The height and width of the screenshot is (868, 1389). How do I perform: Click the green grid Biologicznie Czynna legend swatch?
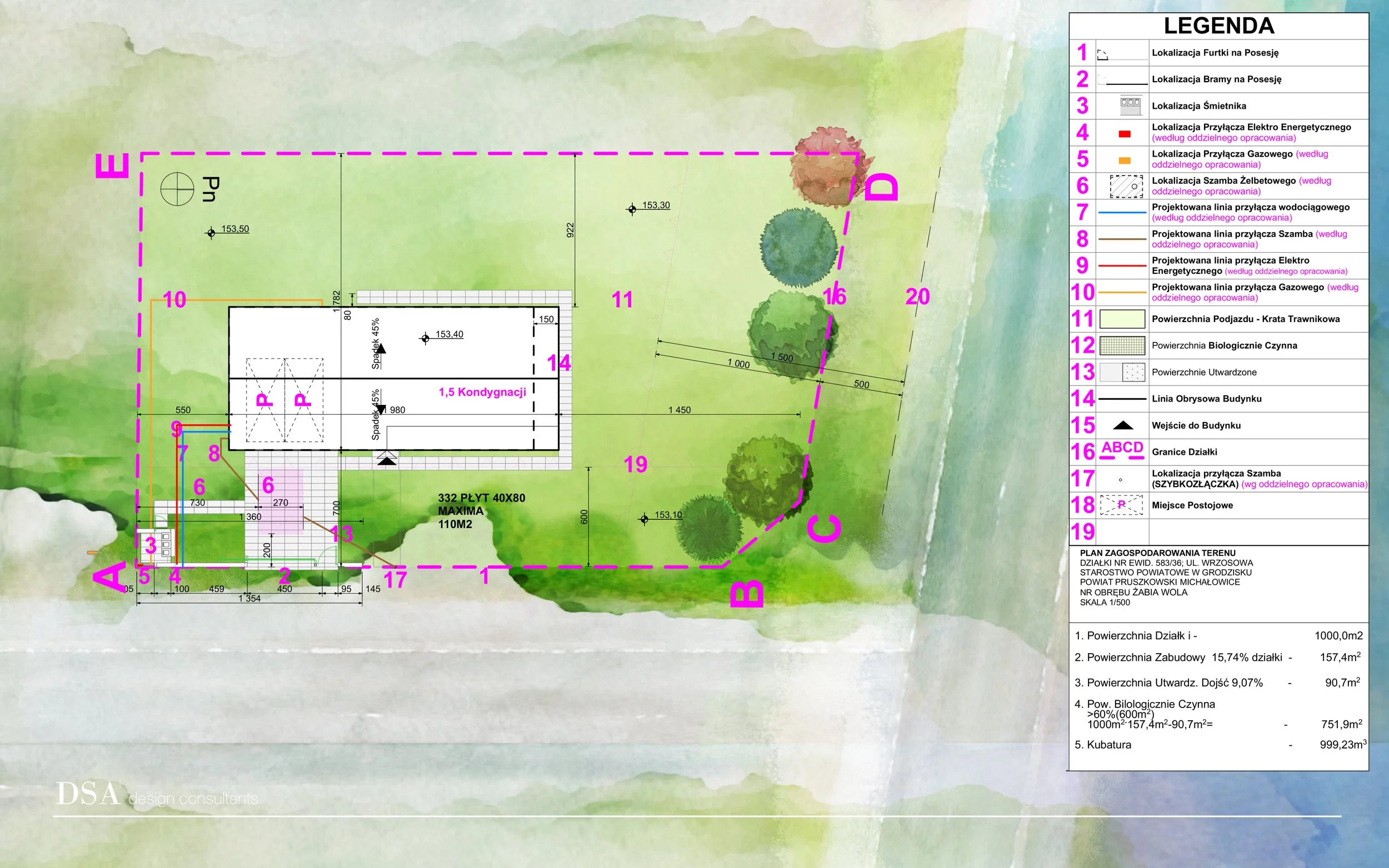1121,345
